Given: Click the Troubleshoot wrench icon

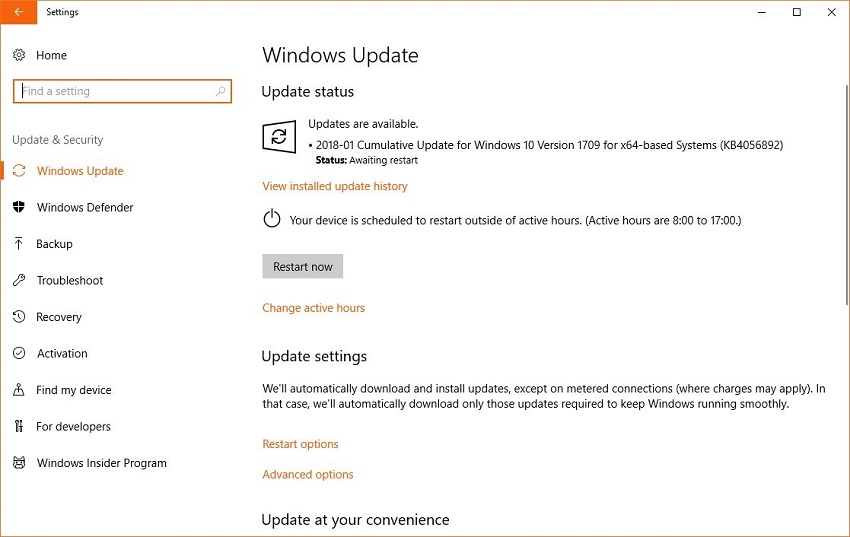Looking at the screenshot, I should coord(19,281).
